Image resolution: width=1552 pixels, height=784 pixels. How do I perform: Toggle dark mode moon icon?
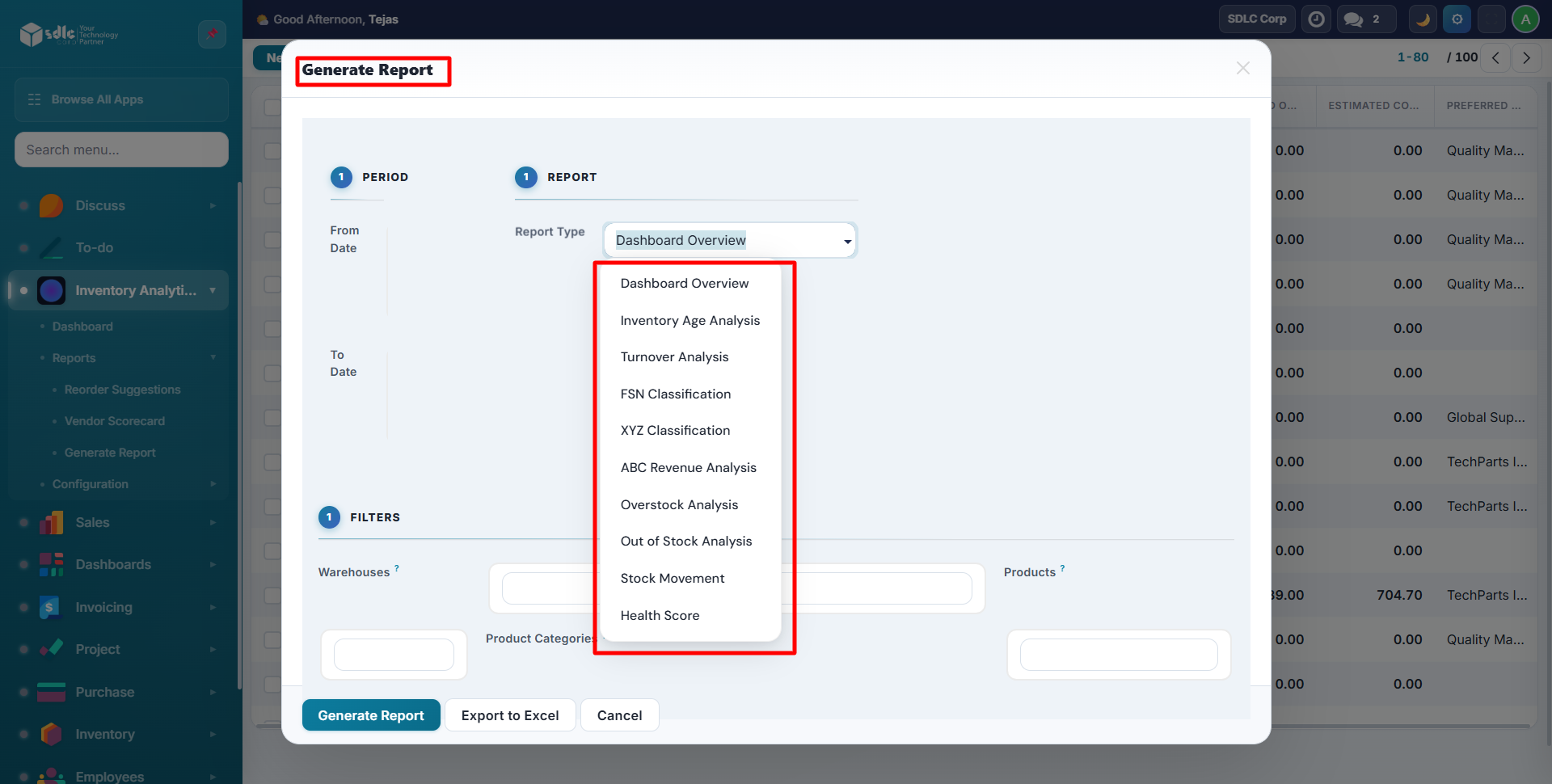tap(1423, 19)
